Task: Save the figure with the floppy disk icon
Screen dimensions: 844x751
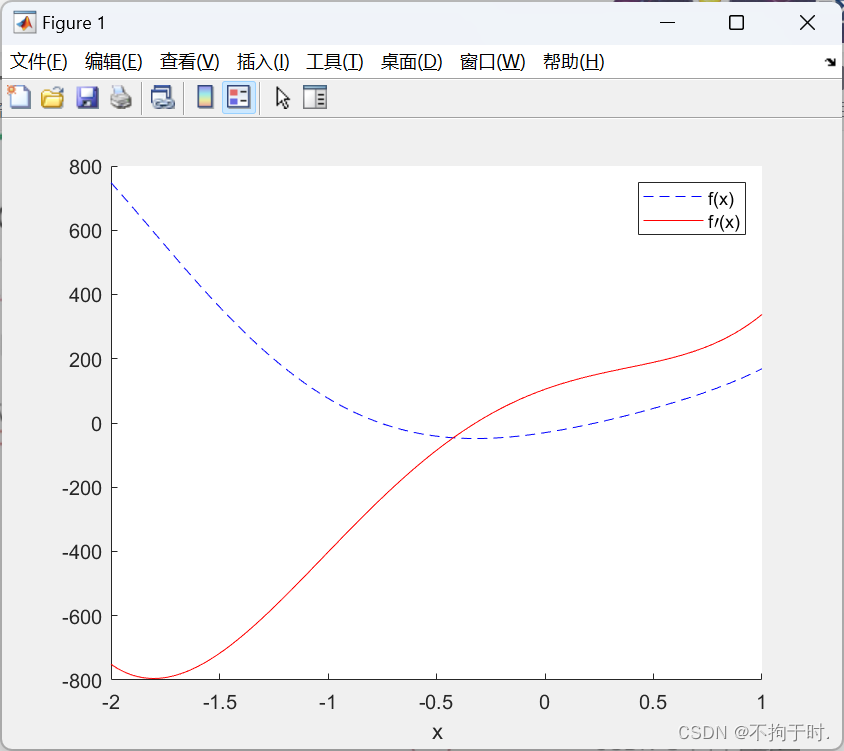Action: [x=87, y=97]
